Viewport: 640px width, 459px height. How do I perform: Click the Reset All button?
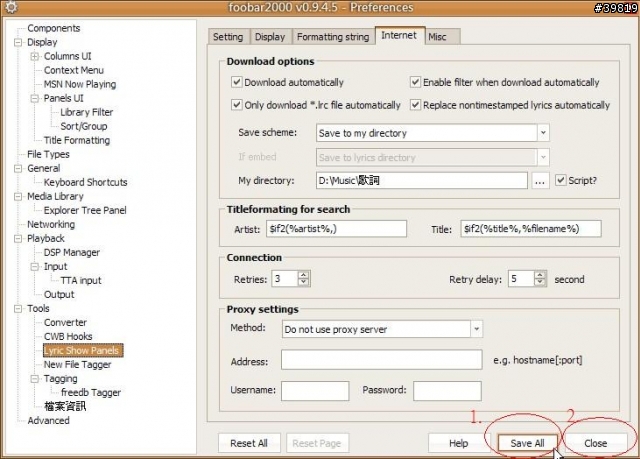249,443
